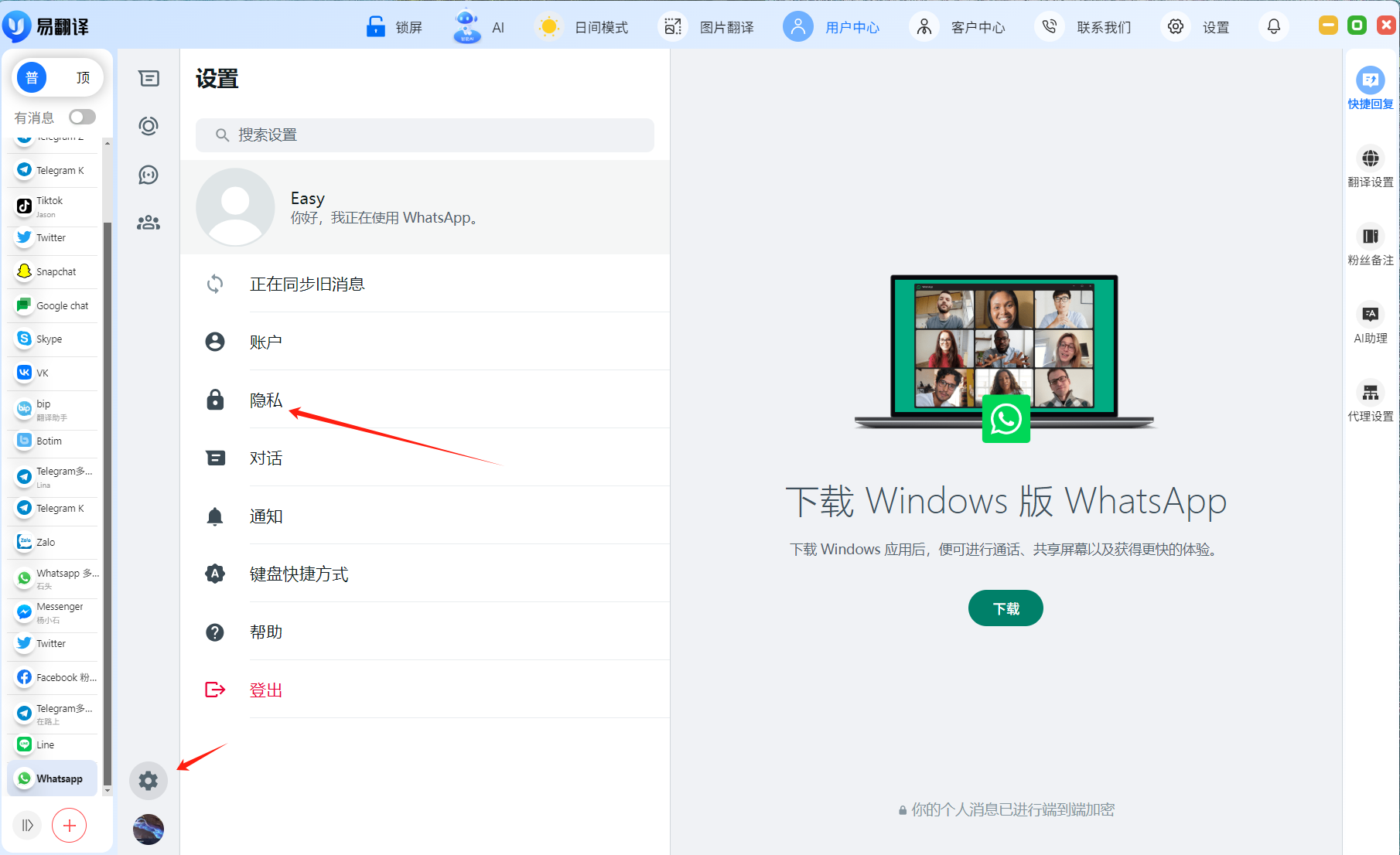
Task: Collapse sidebar with panel toggle icon
Action: click(27, 826)
